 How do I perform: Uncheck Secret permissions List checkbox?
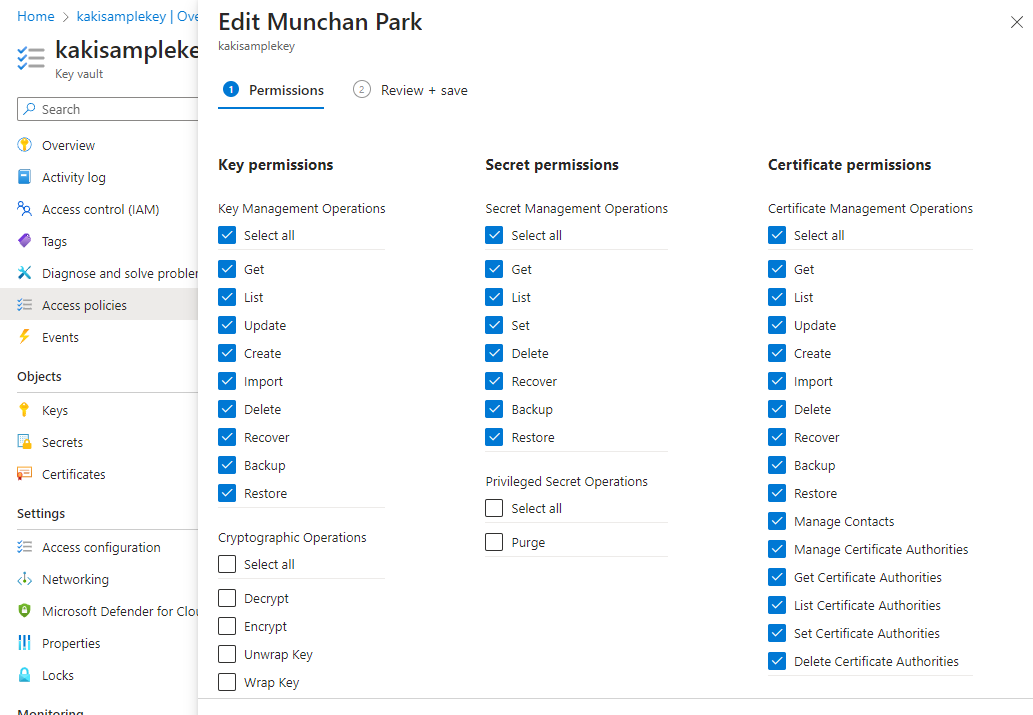click(494, 297)
